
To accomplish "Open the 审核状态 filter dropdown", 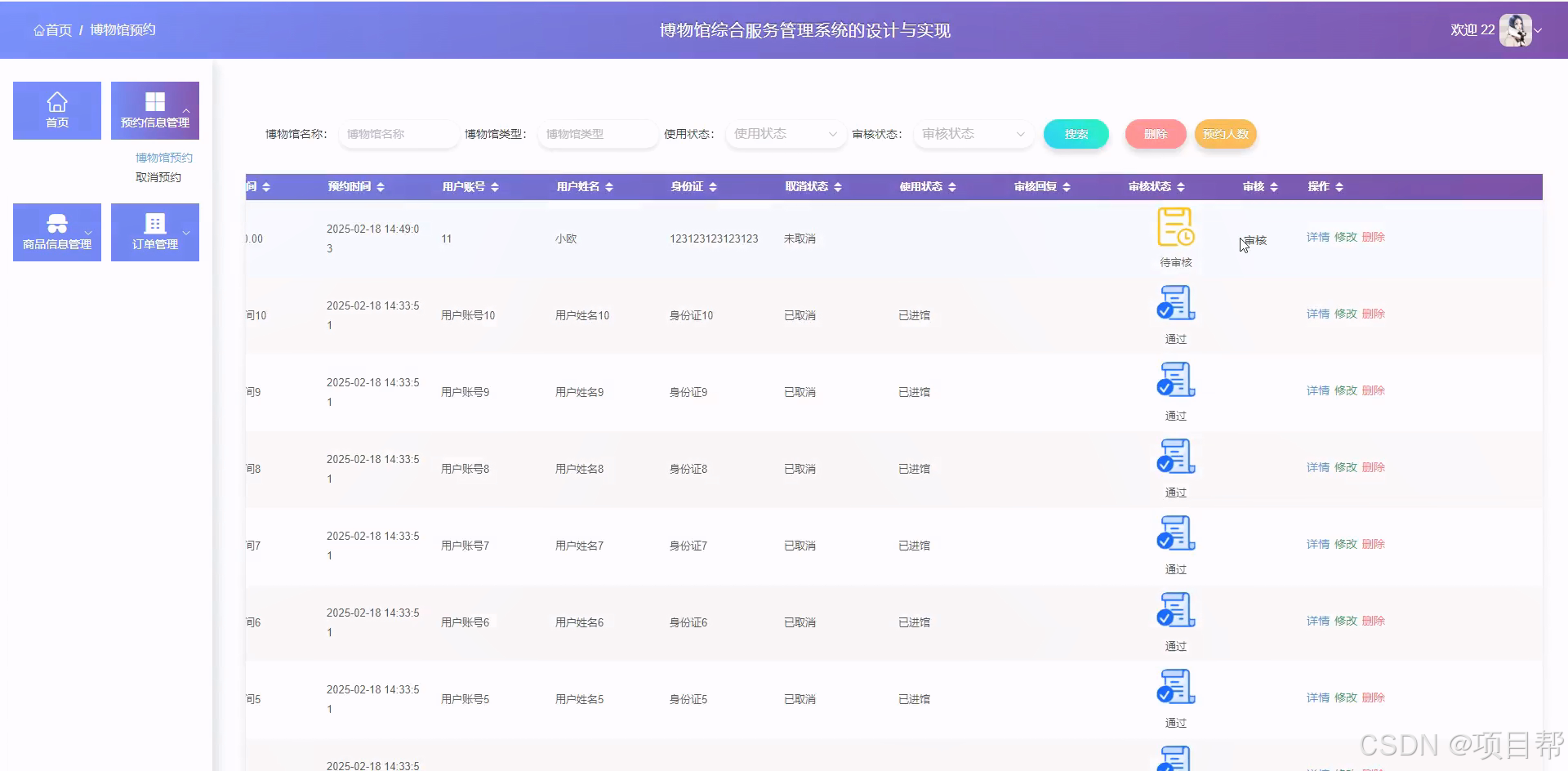I will coord(973,134).
